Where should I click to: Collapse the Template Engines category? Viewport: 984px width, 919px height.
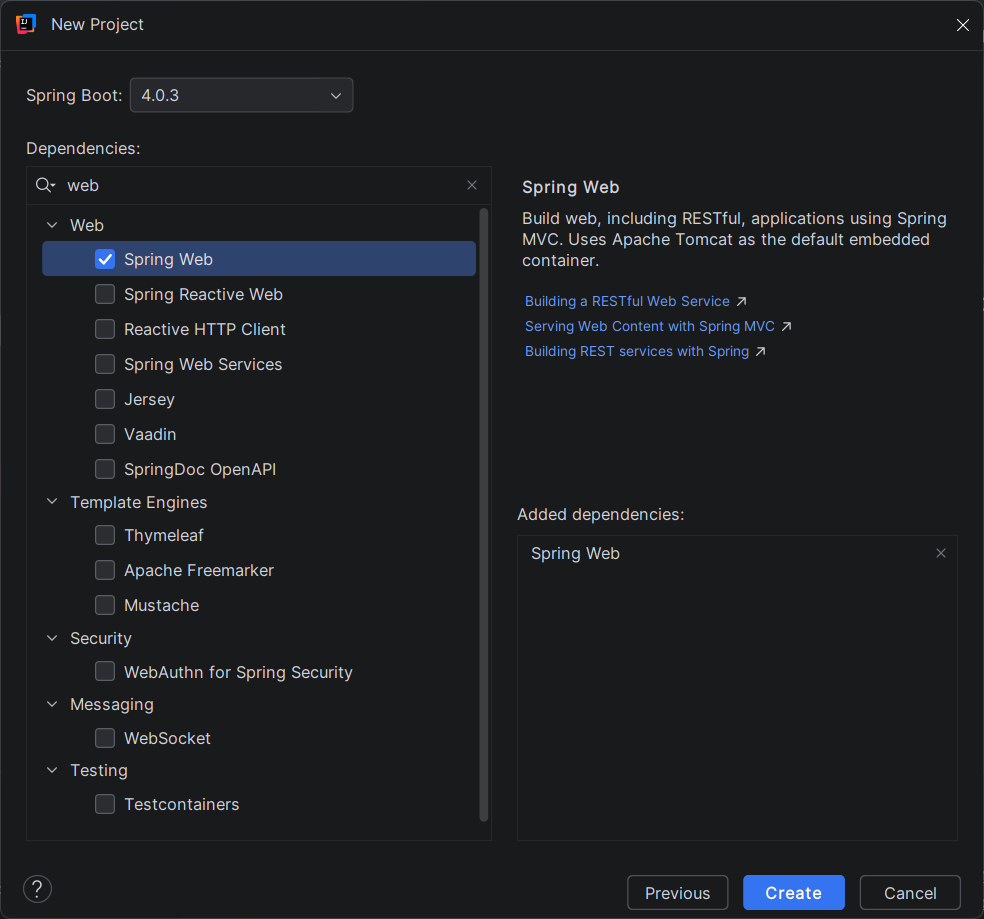[52, 502]
